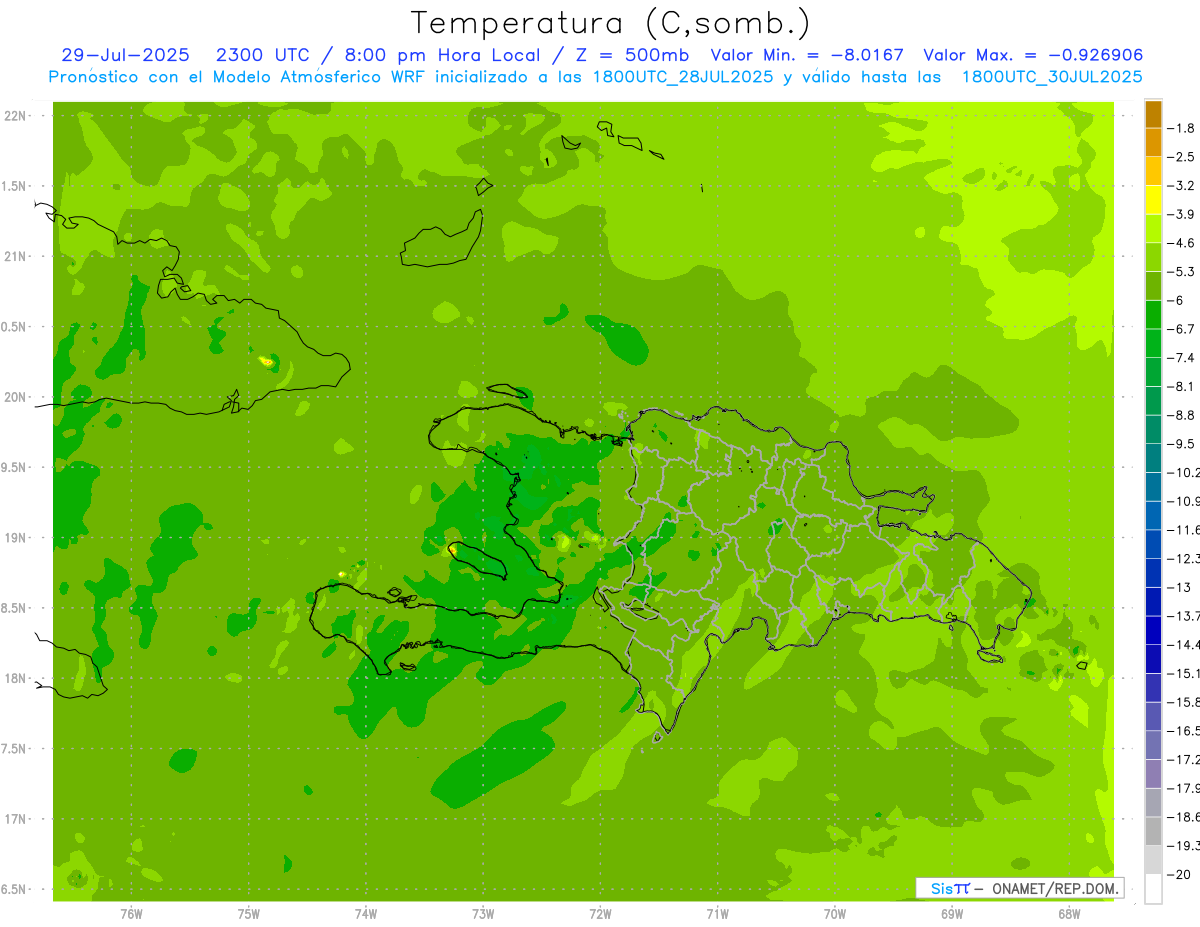Click the "76W" longitude axis label
This screenshot has height=927, width=1200.
tap(131, 913)
